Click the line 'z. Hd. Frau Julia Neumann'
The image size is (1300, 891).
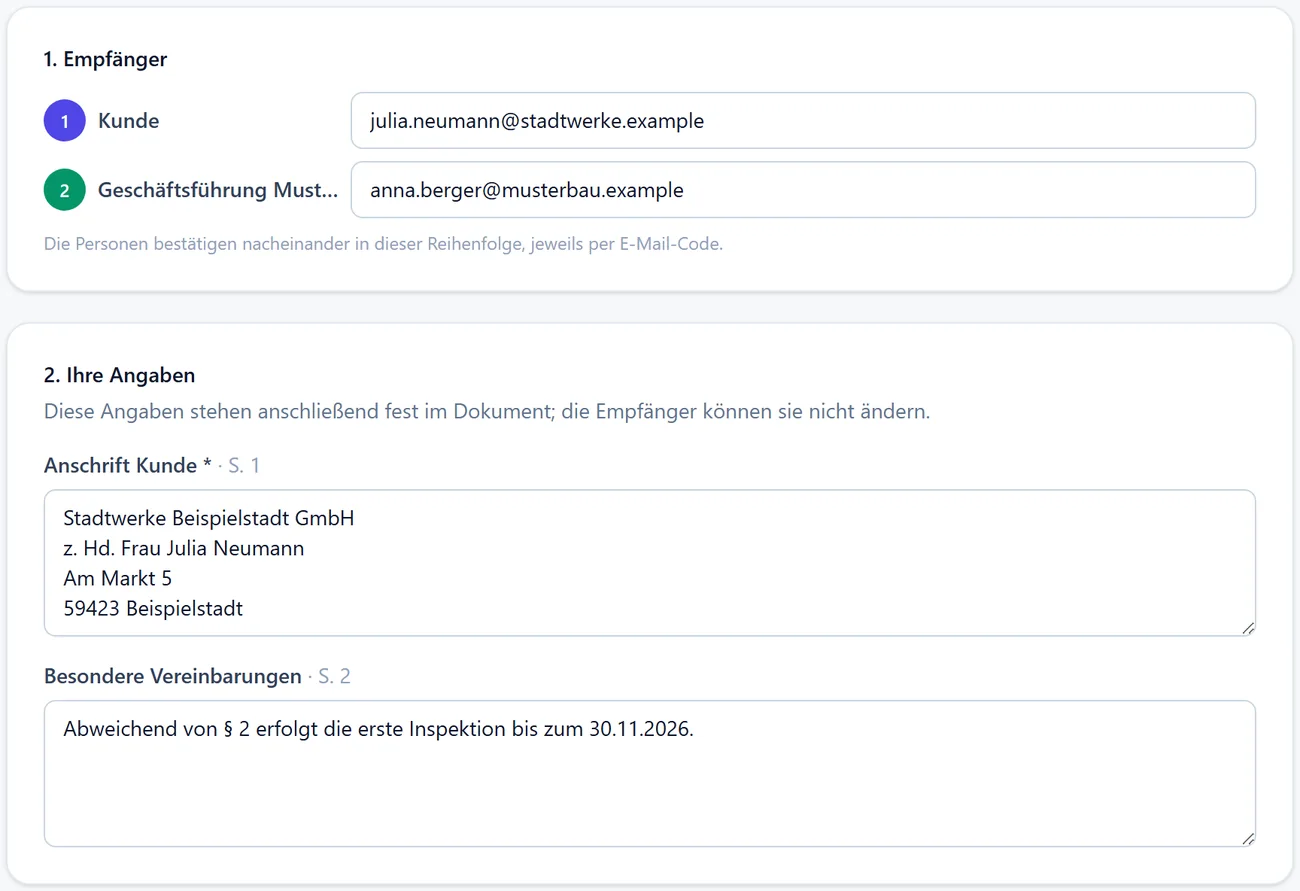click(184, 548)
